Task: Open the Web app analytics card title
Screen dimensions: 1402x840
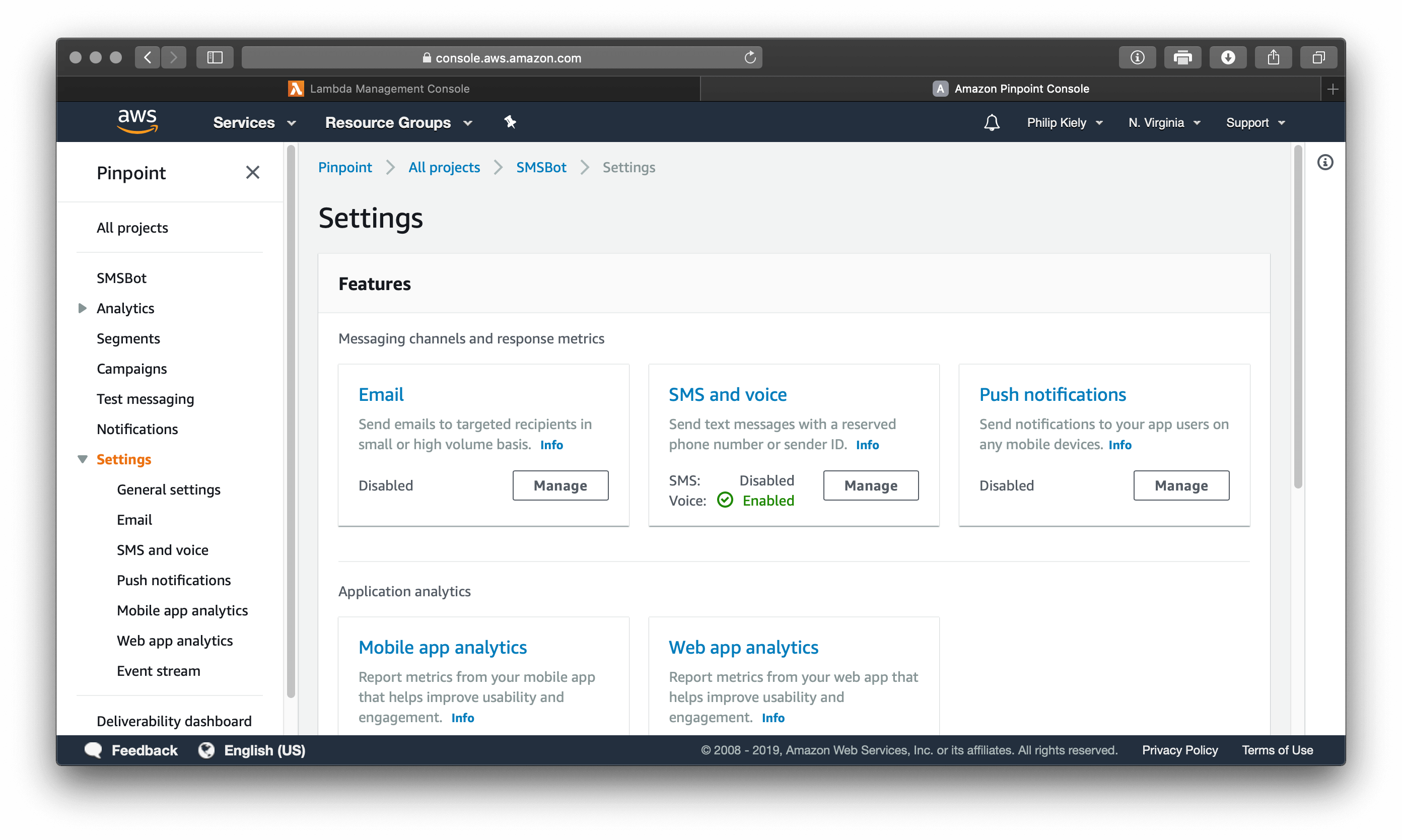Action: tap(743, 647)
